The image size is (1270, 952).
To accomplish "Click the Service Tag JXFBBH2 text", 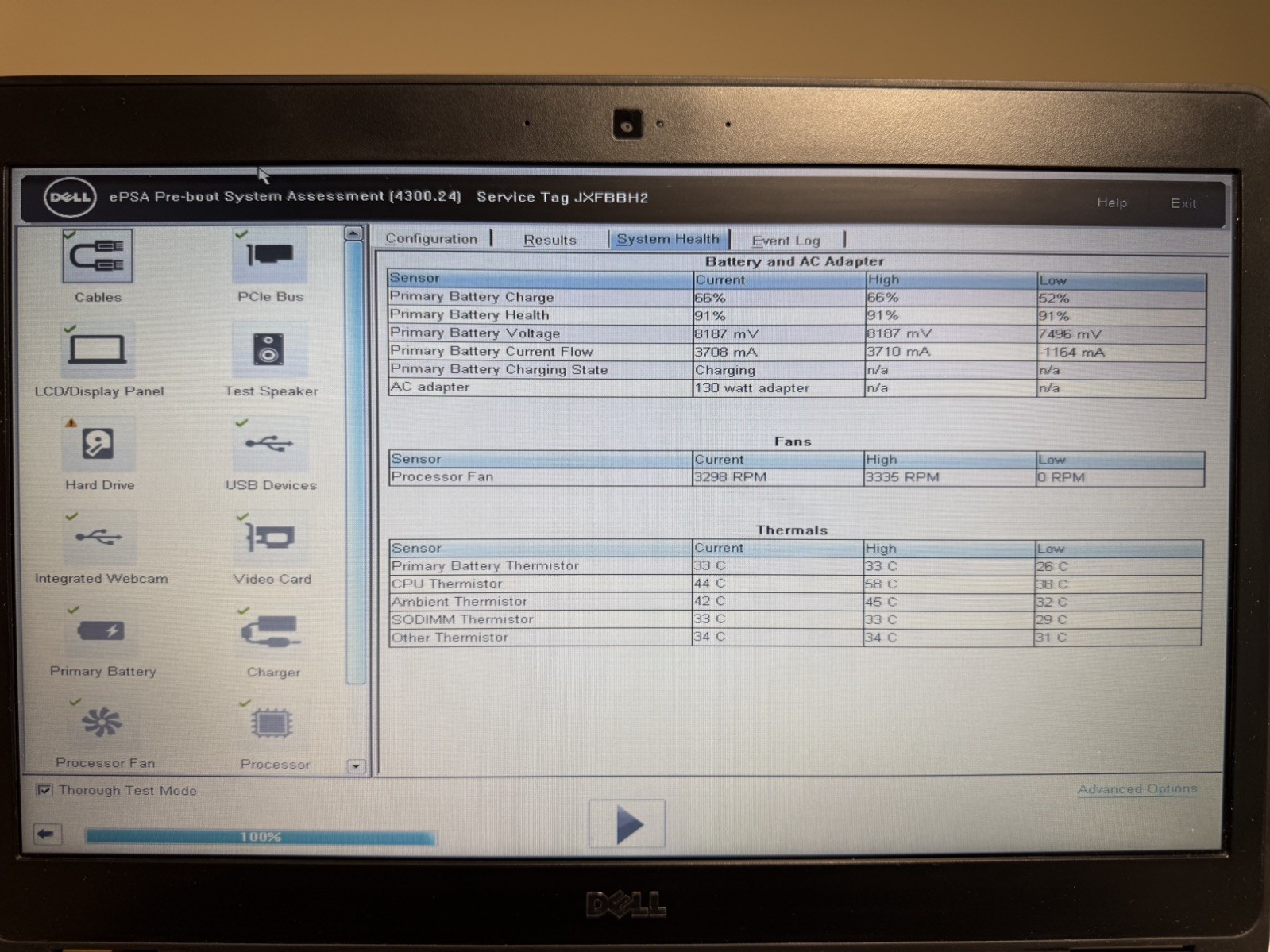I will click(x=562, y=197).
